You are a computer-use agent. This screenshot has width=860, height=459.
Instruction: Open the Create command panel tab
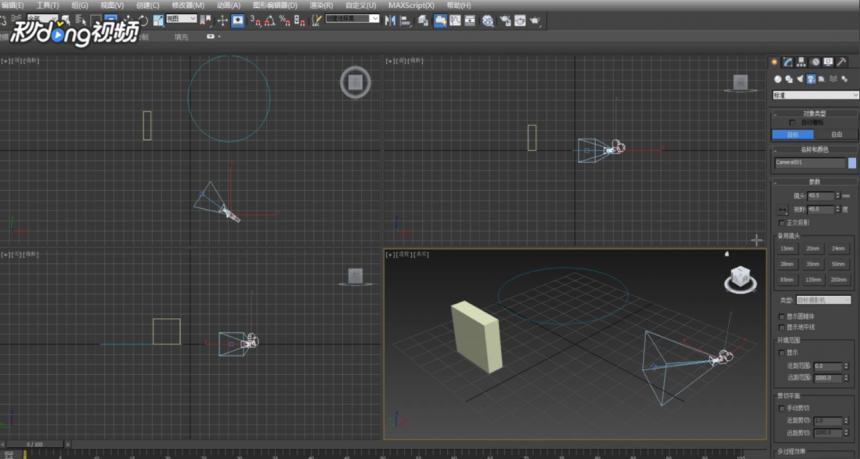pyautogui.click(x=774, y=62)
